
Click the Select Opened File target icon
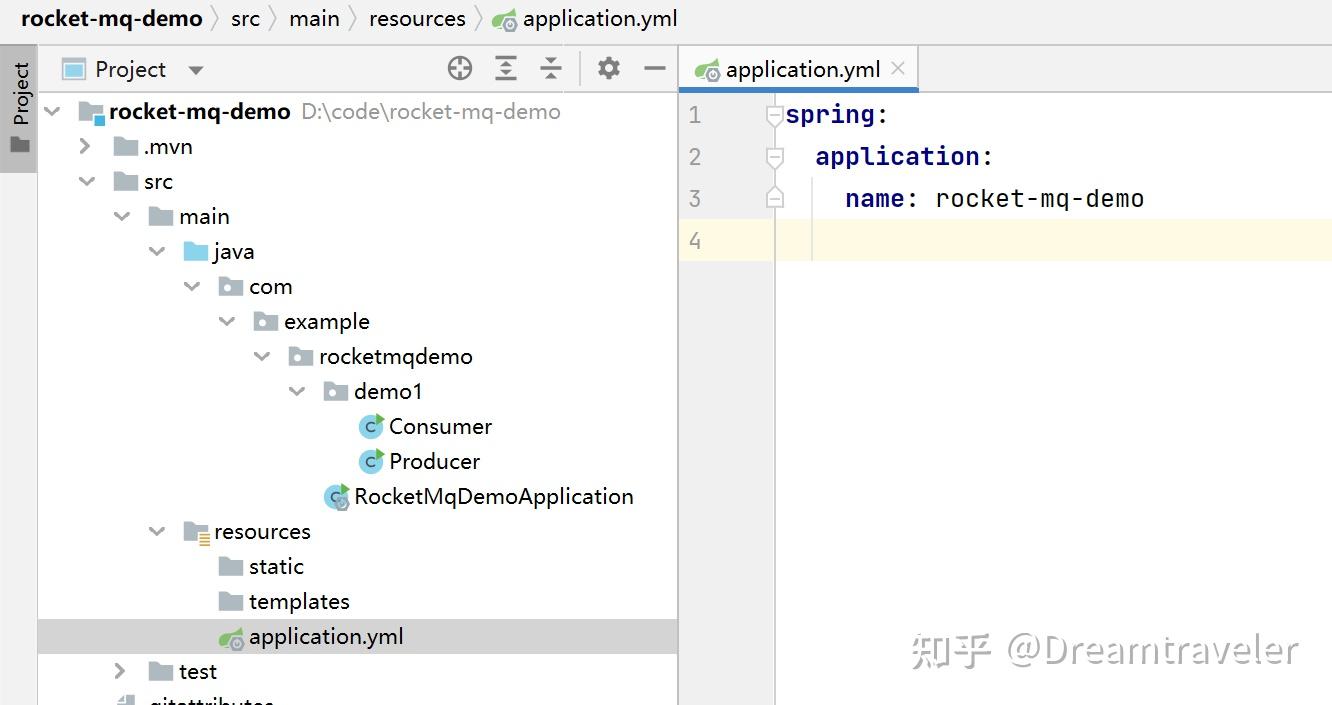point(460,68)
